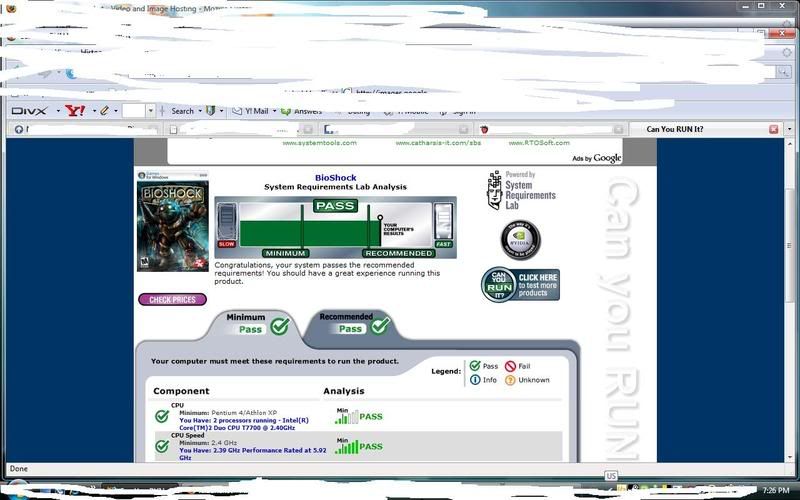Screen dimensions: 800x500
Task: Click the SLOW computer icon on meter
Action: pyautogui.click(x=227, y=220)
